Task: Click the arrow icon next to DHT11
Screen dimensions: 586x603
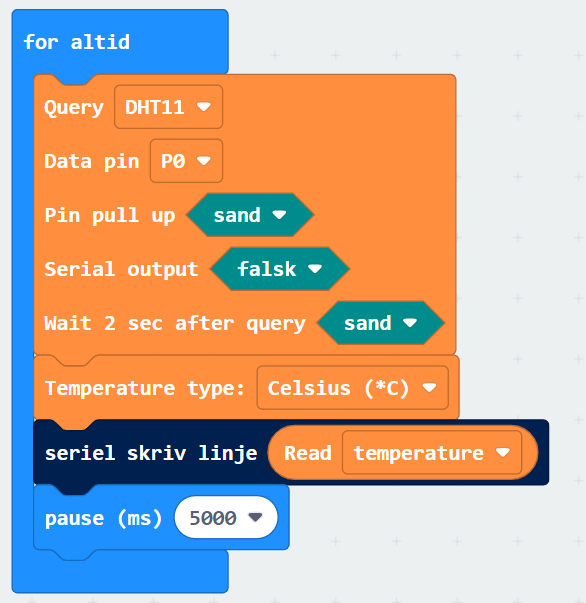Action: [x=203, y=107]
